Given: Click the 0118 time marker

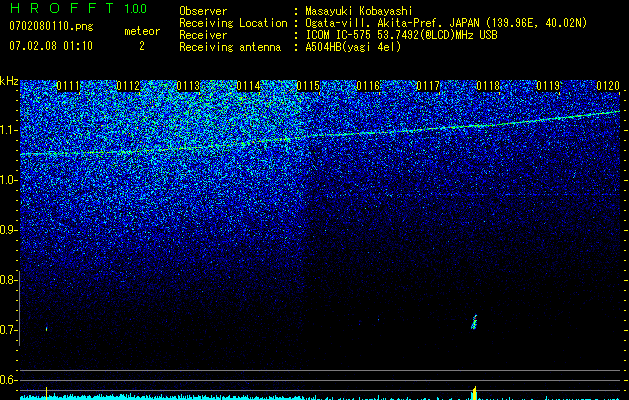Looking at the screenshot, I should pos(488,86).
